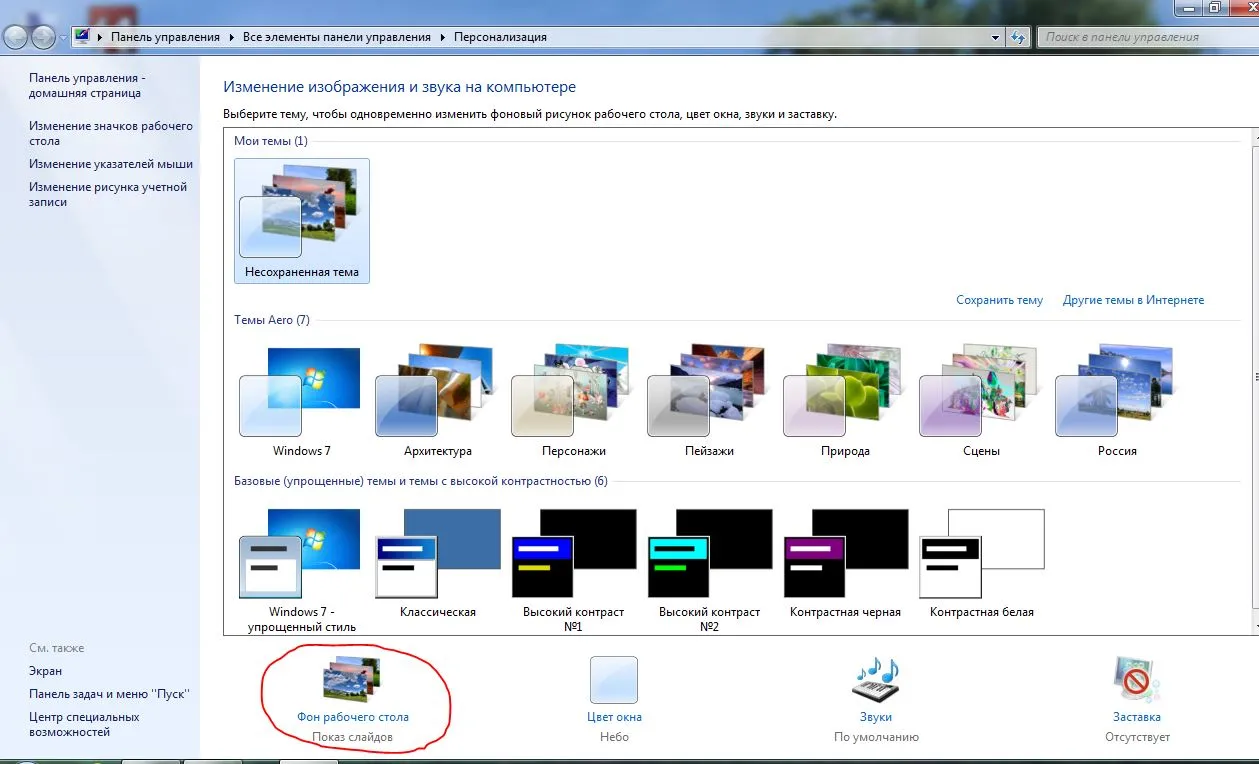Apply the Россия theme

[x=1117, y=401]
